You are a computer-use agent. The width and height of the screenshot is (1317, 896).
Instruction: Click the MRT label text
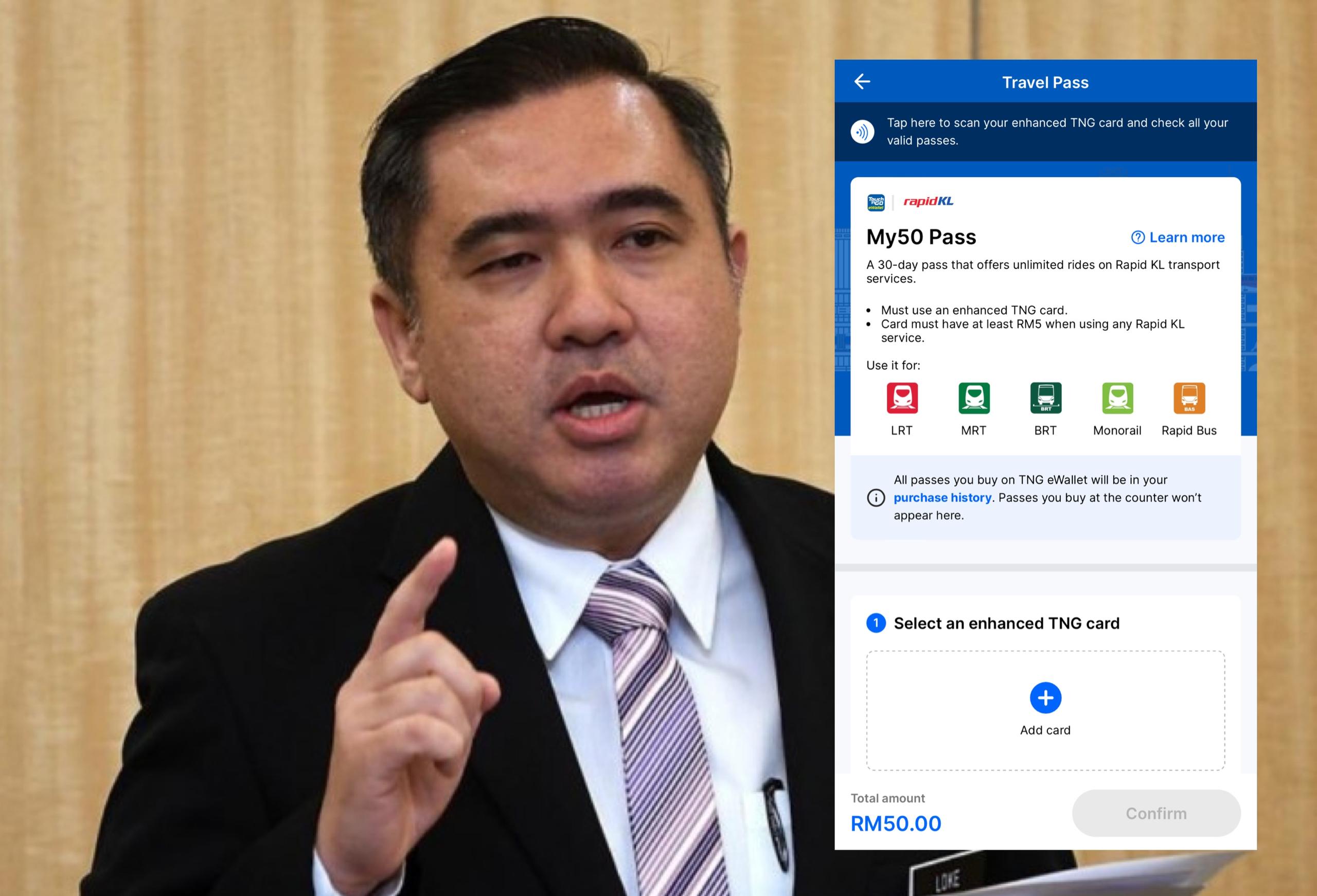click(x=973, y=431)
